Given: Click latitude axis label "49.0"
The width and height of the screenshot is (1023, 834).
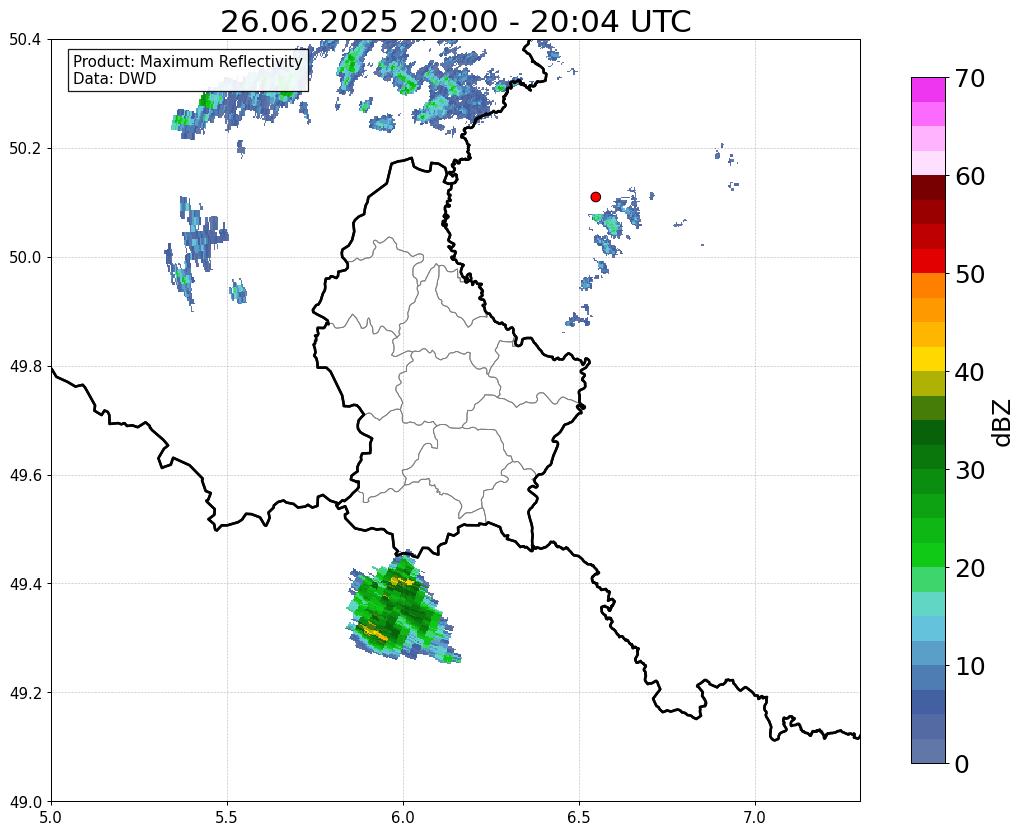Looking at the screenshot, I should (25, 802).
